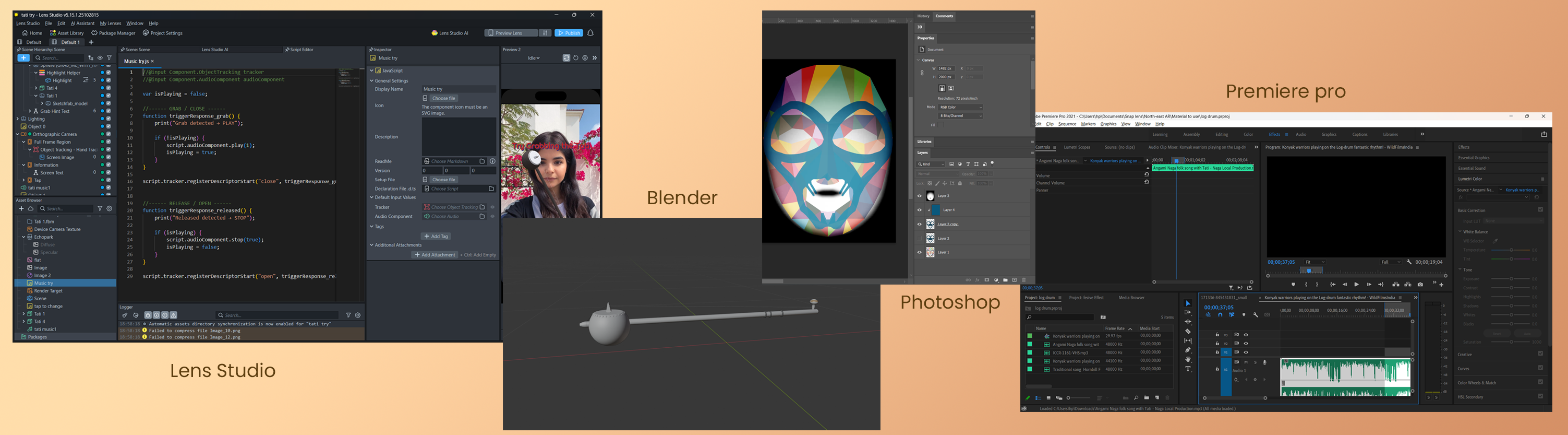
Task: Toggle the Tati 4 hierarchy checkbox
Action: tap(108, 88)
